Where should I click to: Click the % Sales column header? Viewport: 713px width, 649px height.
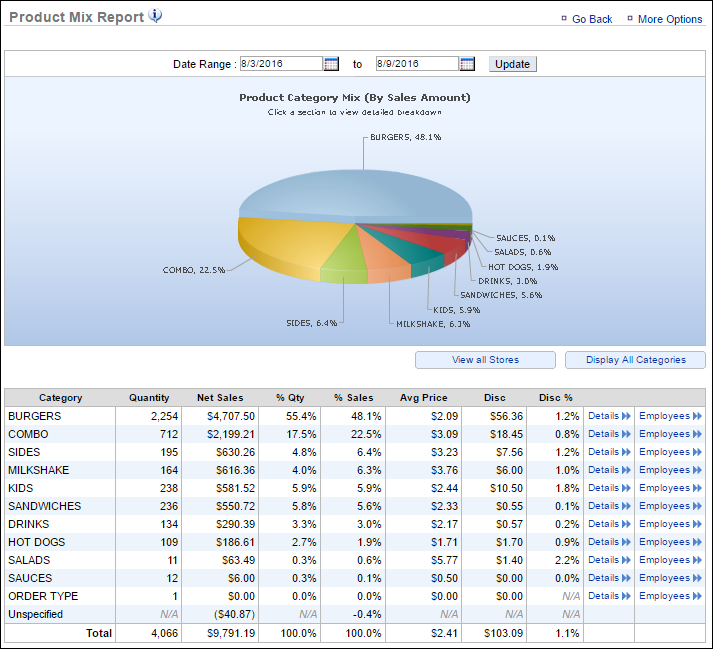point(354,397)
